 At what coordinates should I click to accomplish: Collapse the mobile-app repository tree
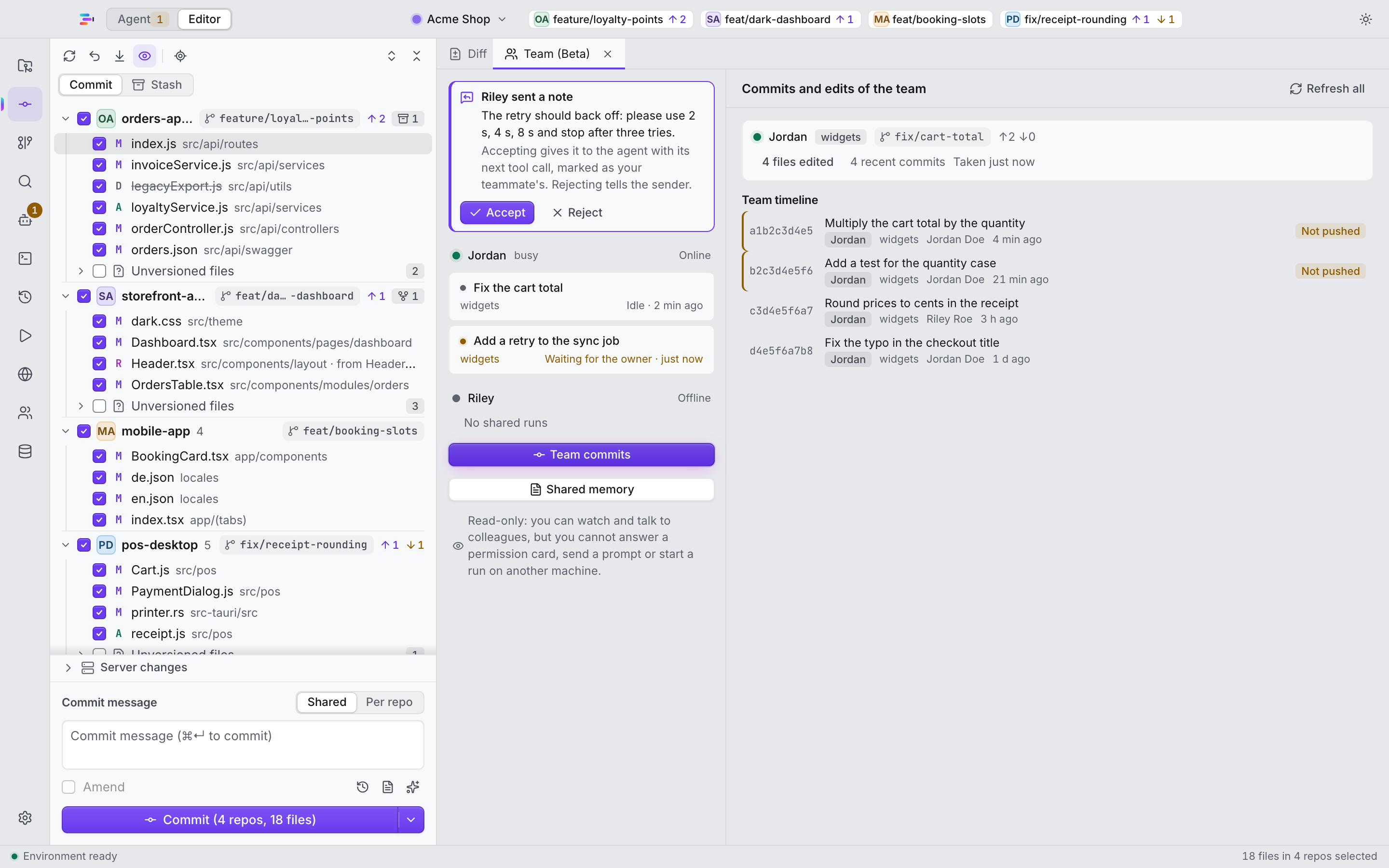(66, 431)
